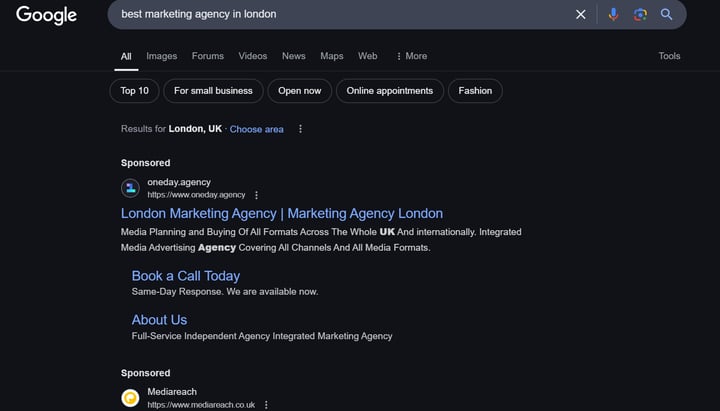Click the magnifying glass search button

point(667,15)
